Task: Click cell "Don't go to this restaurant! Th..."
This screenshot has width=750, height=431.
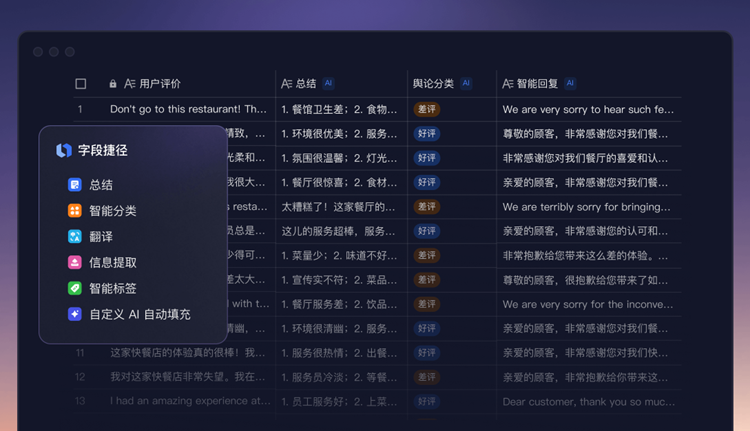Action: click(x=188, y=109)
